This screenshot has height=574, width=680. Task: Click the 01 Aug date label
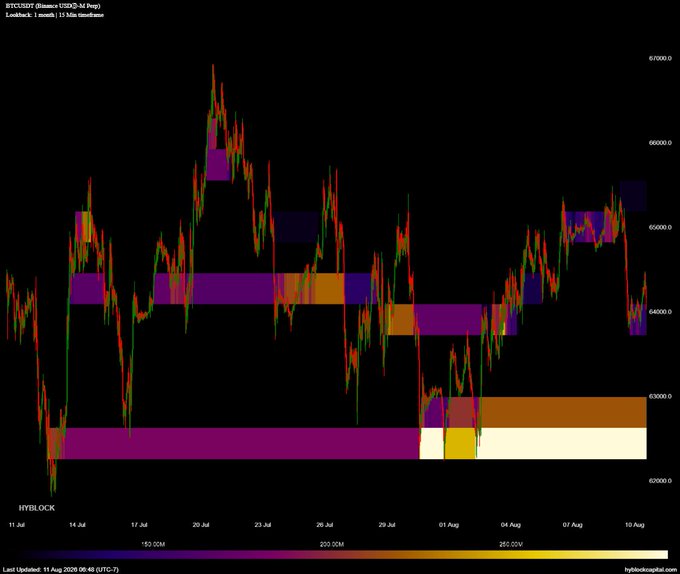pos(448,525)
